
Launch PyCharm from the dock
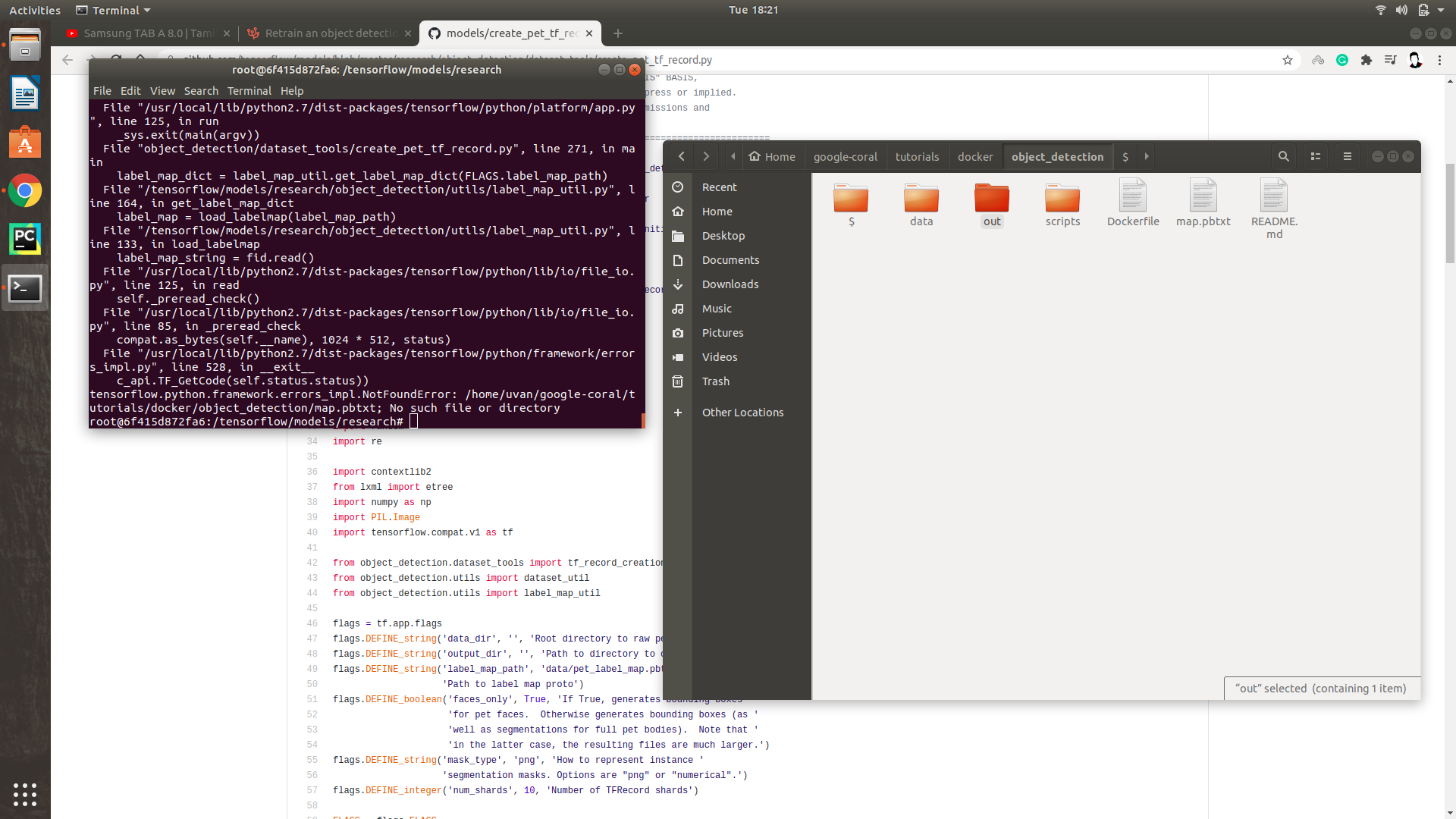(25, 239)
